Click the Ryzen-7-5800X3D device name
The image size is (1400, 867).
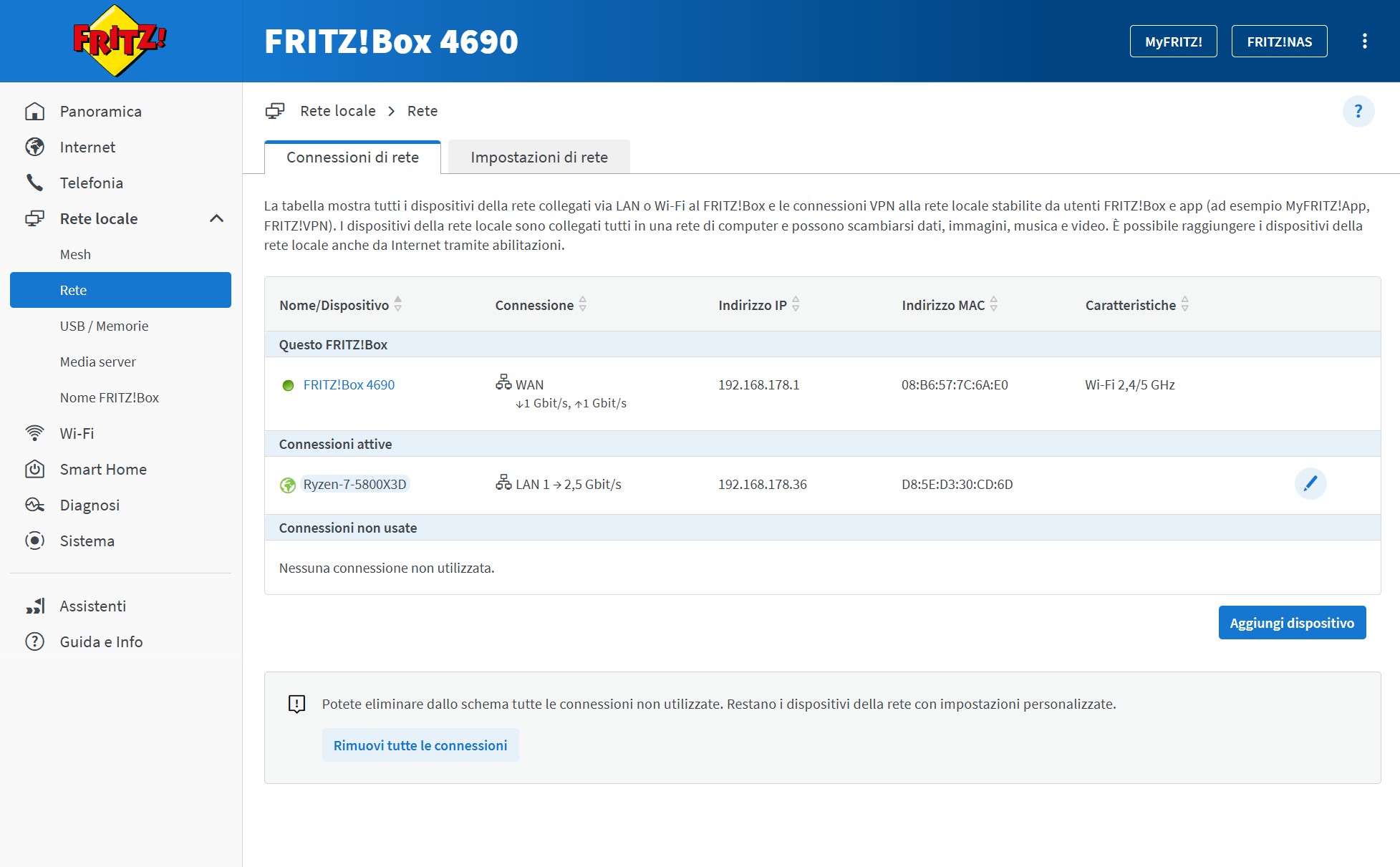click(x=354, y=484)
